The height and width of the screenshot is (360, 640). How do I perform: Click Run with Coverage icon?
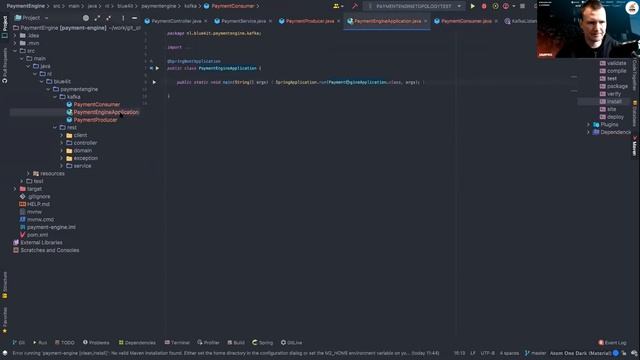point(495,6)
